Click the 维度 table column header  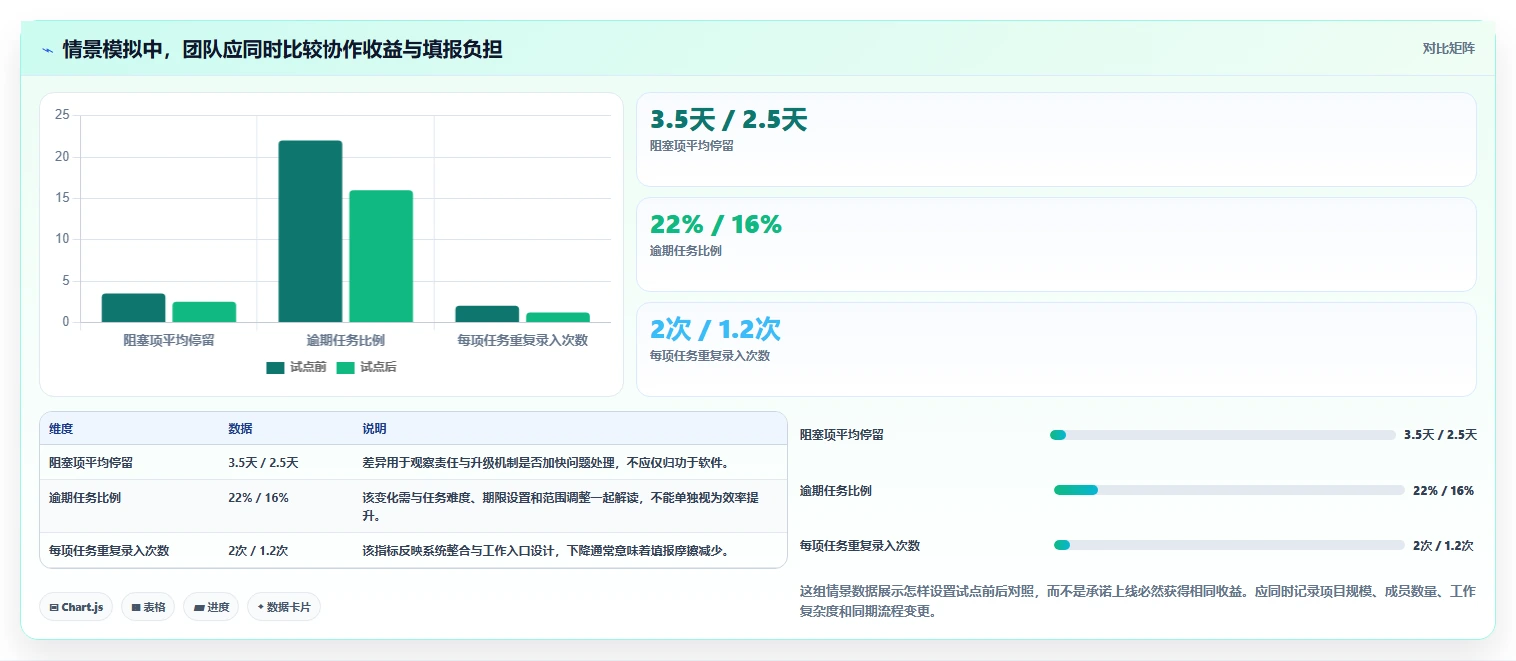pos(61,429)
